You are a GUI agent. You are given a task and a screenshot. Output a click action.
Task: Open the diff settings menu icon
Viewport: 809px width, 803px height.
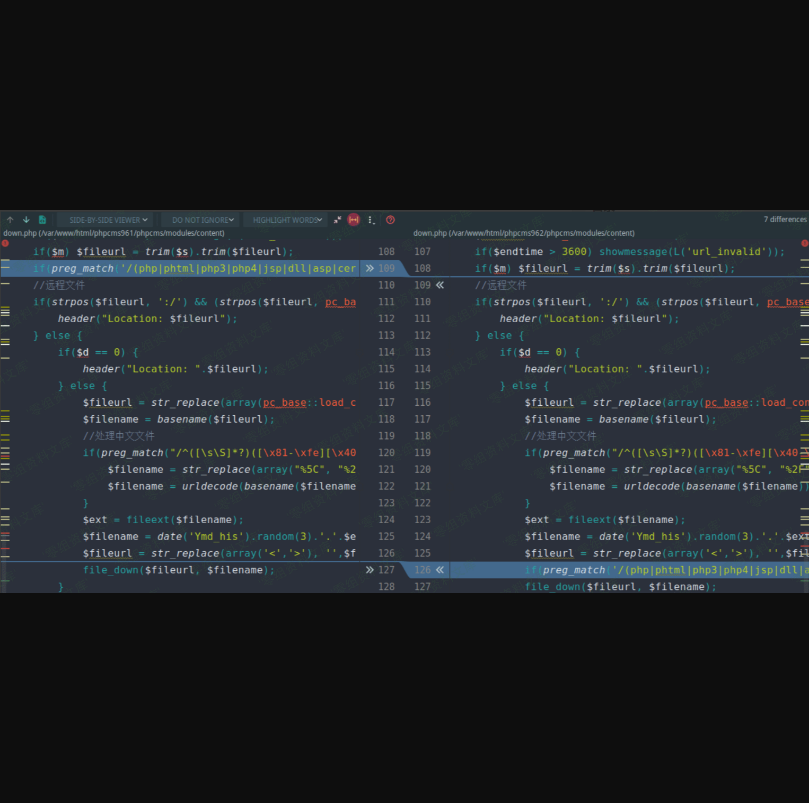[371, 220]
